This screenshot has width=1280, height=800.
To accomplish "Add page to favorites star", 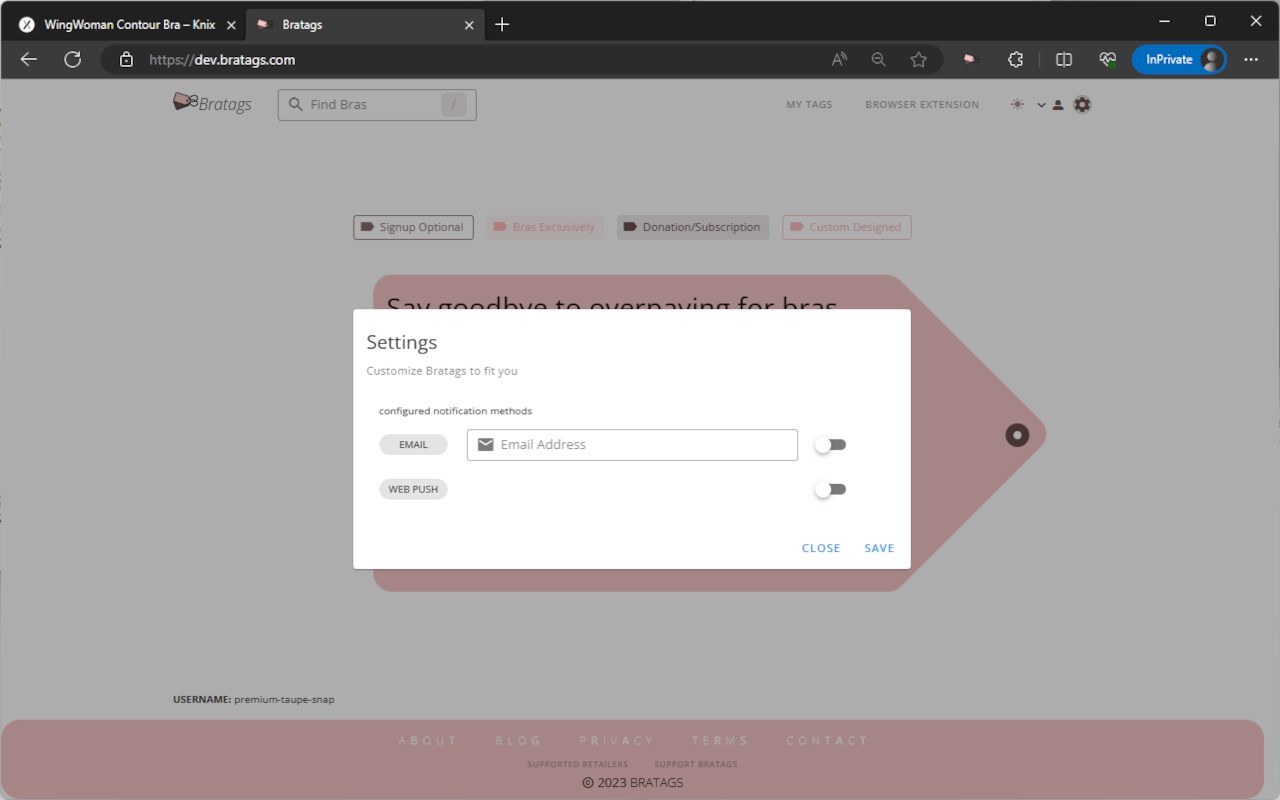I will click(918, 59).
